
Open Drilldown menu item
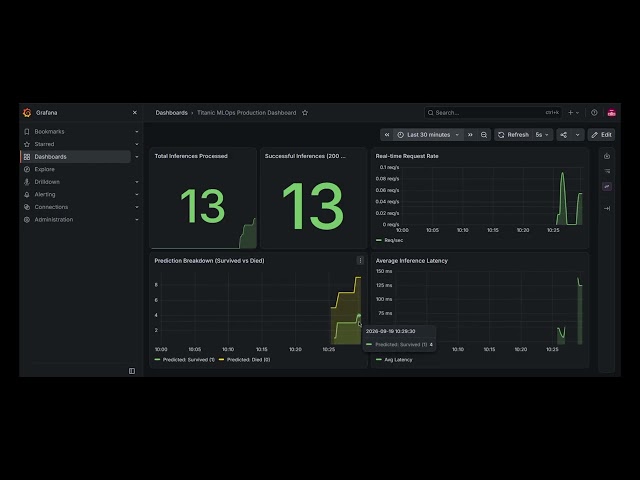point(47,182)
